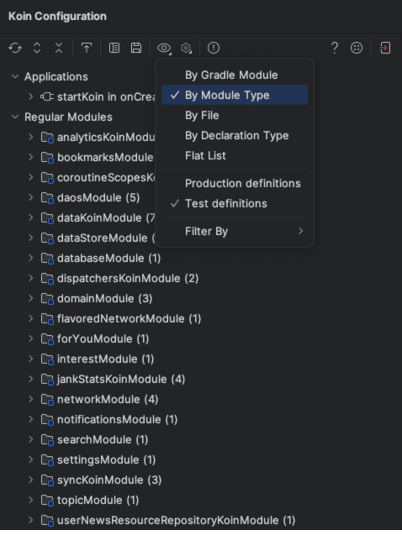Open the gear settings dropdown icon
Viewport: 402px width, 534px height.
(x=186, y=48)
